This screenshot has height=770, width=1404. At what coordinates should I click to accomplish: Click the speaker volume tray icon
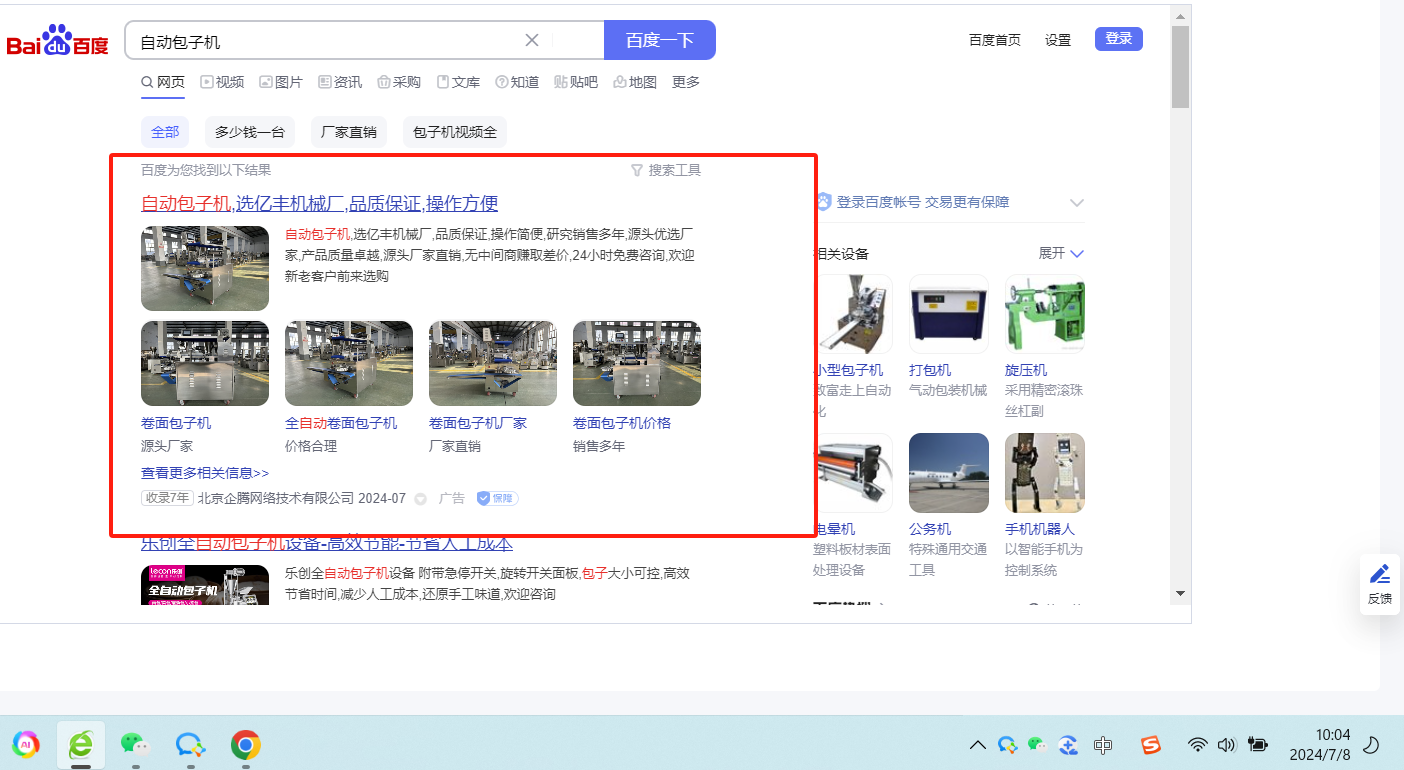point(1227,745)
